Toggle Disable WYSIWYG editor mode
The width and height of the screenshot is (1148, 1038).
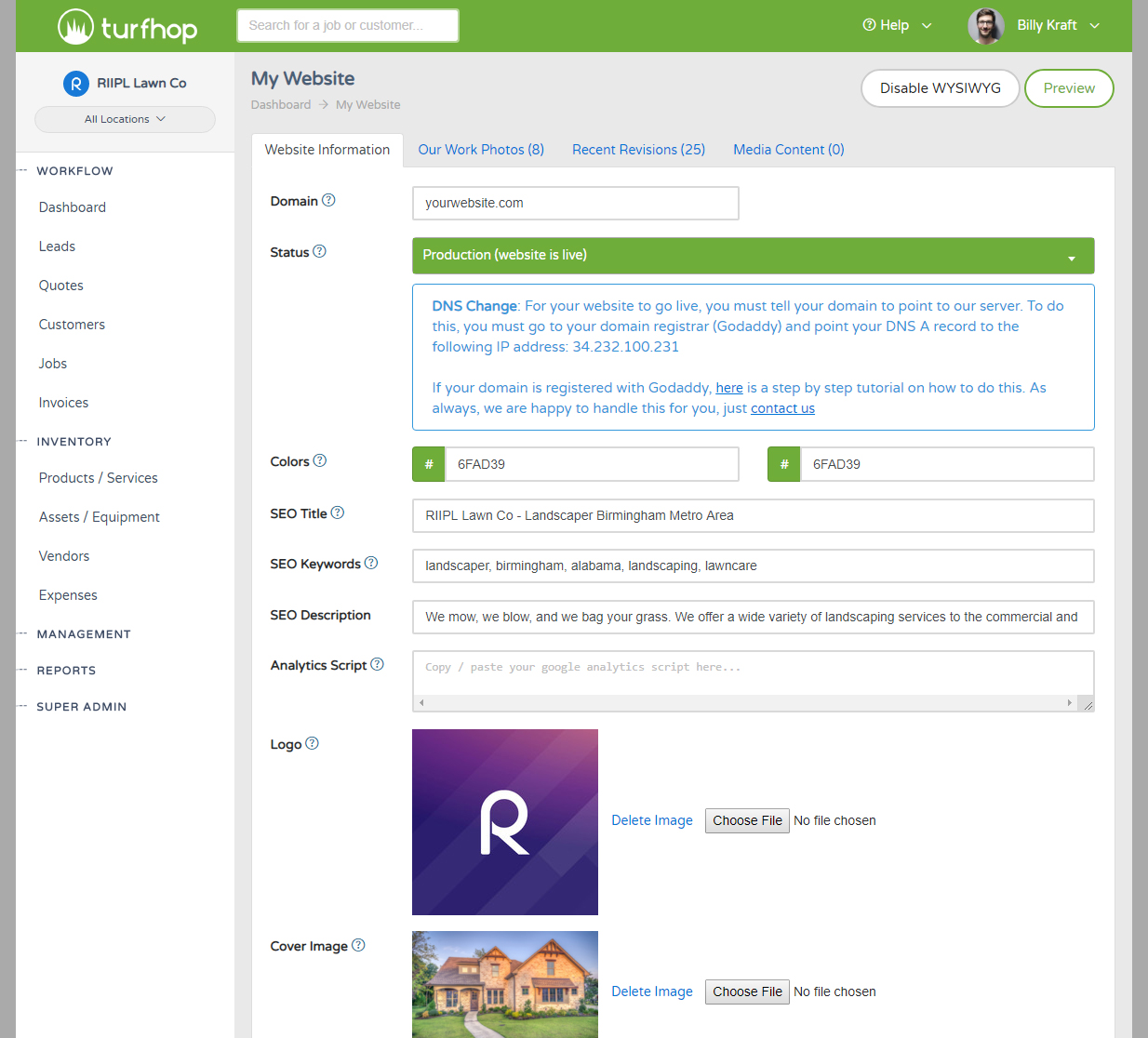(940, 88)
